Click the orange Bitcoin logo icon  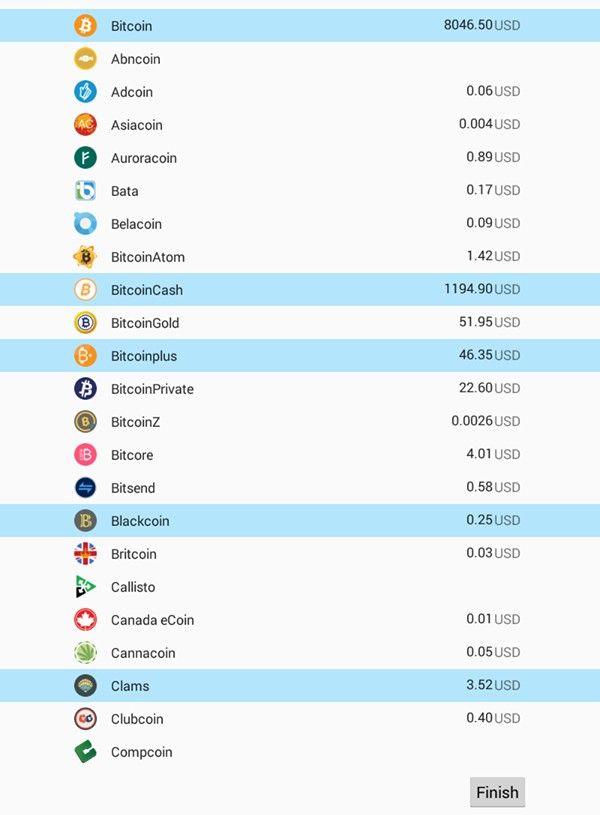point(86,26)
